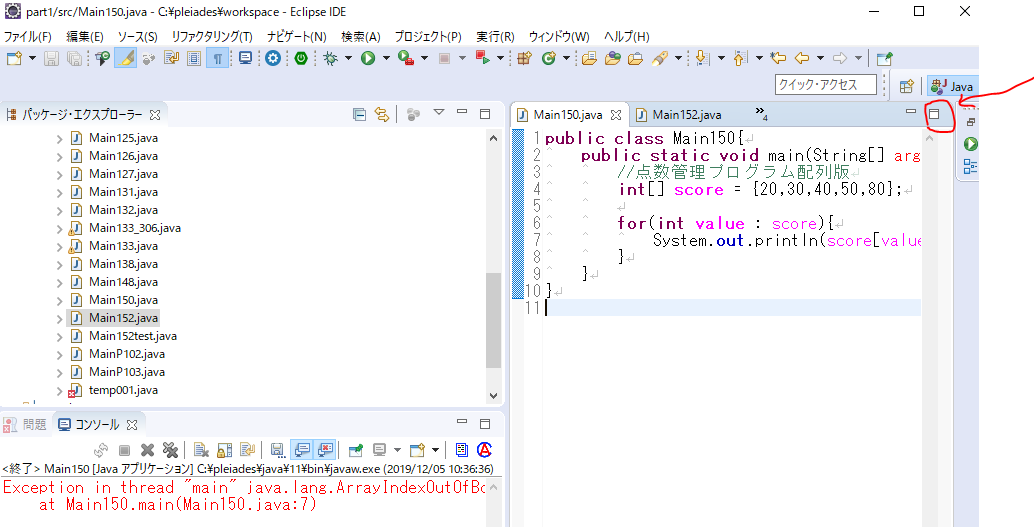Select the Java perspective button
This screenshot has height=527, width=1034.
[952, 86]
